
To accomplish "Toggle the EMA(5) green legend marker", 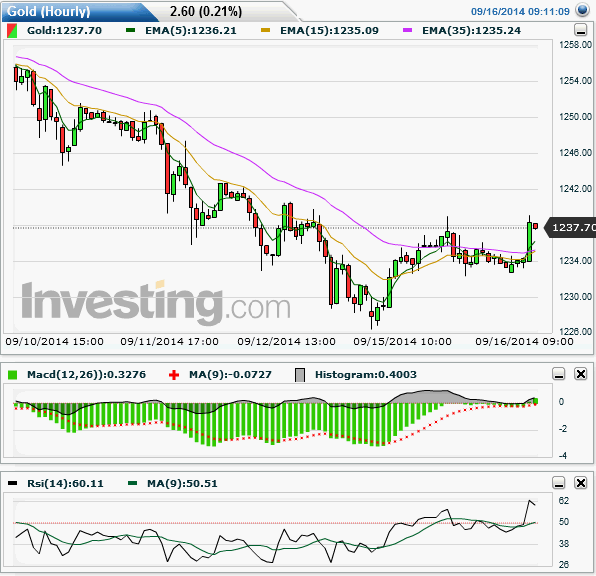I will click(130, 30).
